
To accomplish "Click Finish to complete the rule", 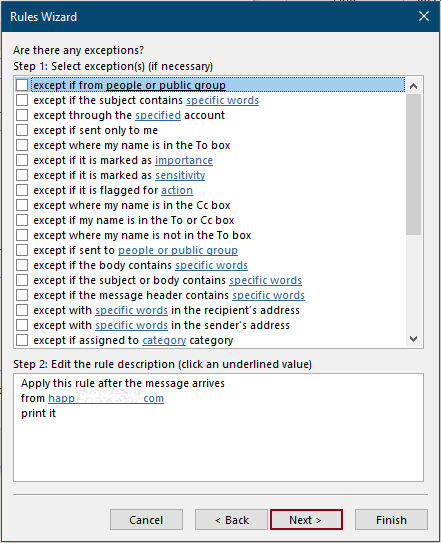I will (x=391, y=519).
